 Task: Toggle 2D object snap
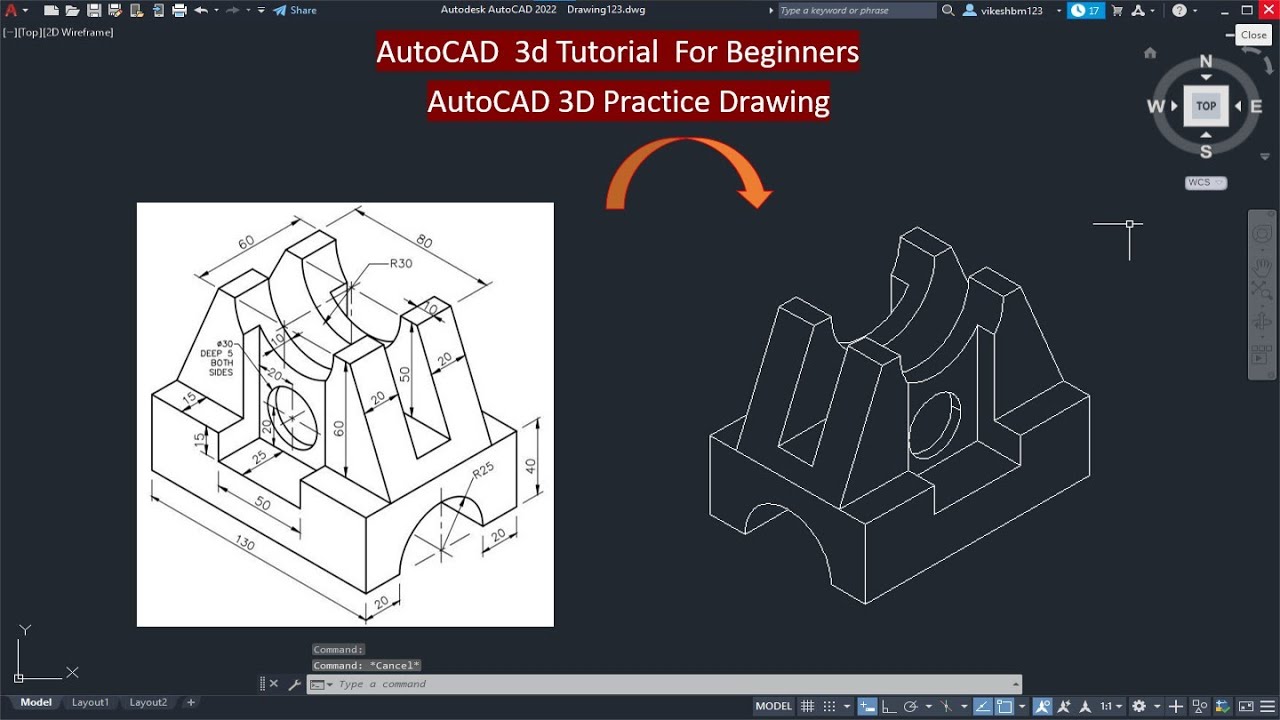[1005, 706]
